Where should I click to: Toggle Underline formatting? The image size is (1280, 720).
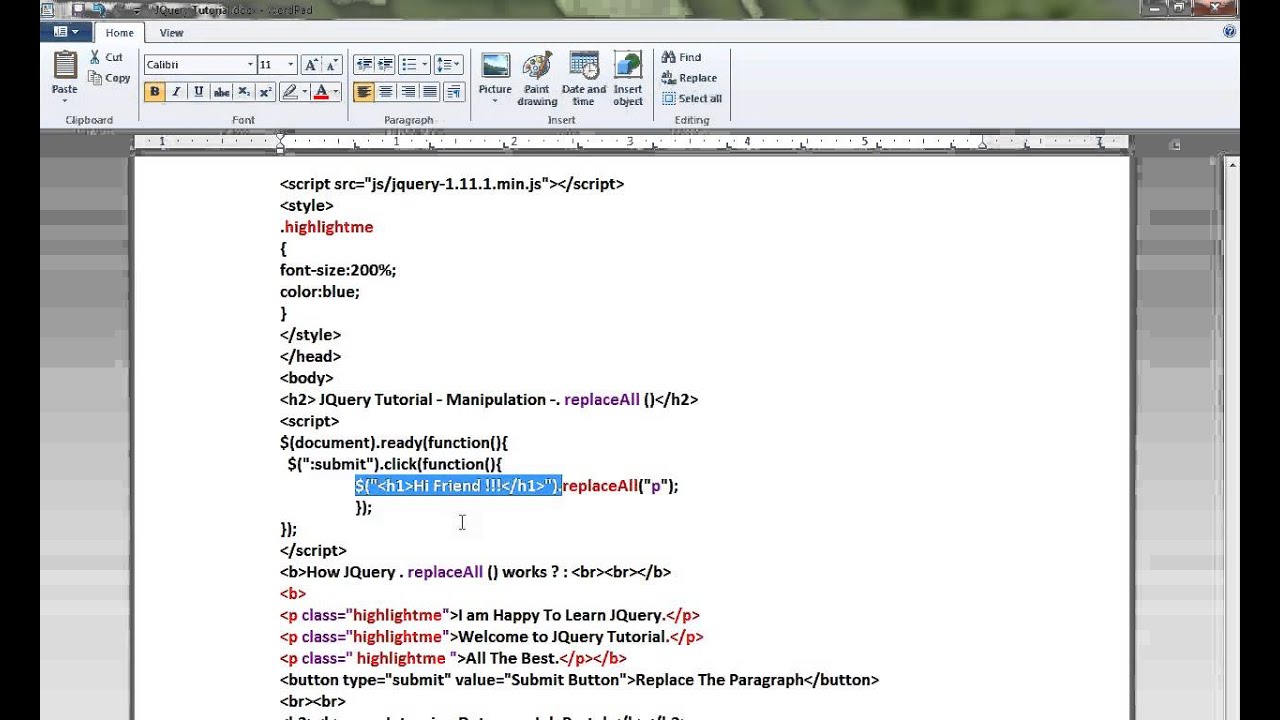pos(198,92)
